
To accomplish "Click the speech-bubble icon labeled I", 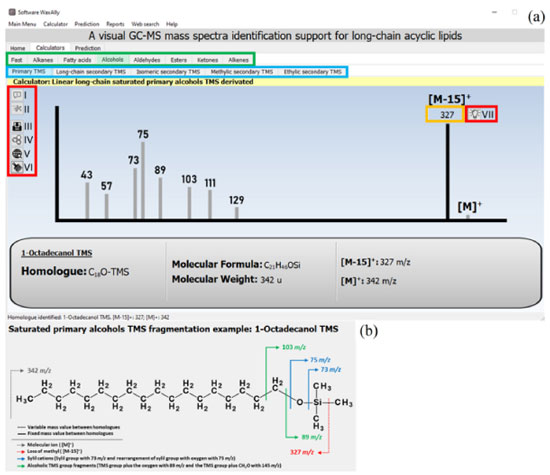I will [x=17, y=95].
